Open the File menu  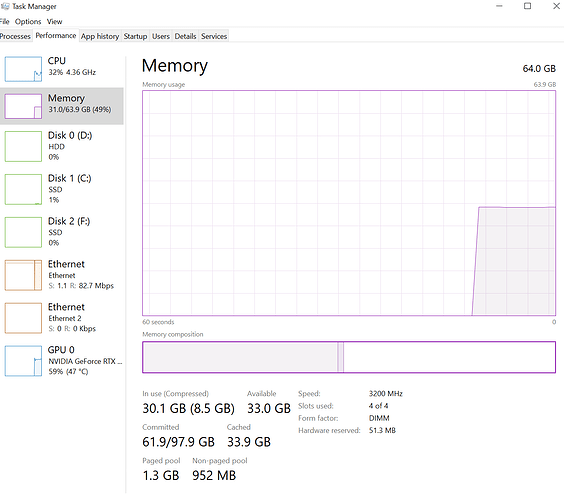[4, 22]
